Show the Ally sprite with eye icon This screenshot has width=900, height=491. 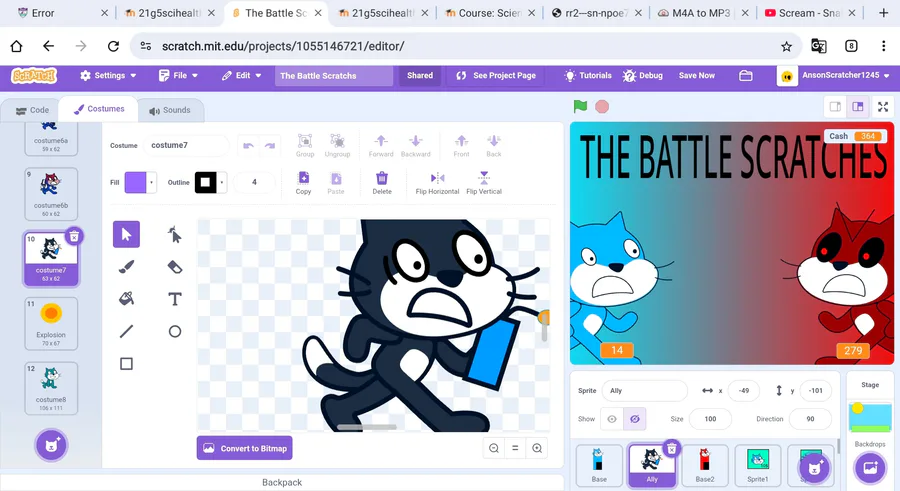pos(612,419)
